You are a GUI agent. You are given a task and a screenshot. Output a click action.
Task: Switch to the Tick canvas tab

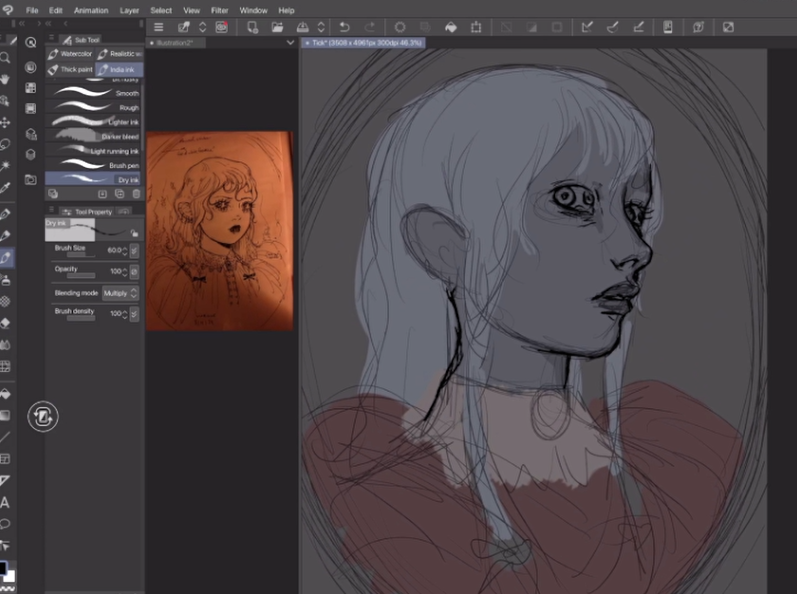click(363, 43)
